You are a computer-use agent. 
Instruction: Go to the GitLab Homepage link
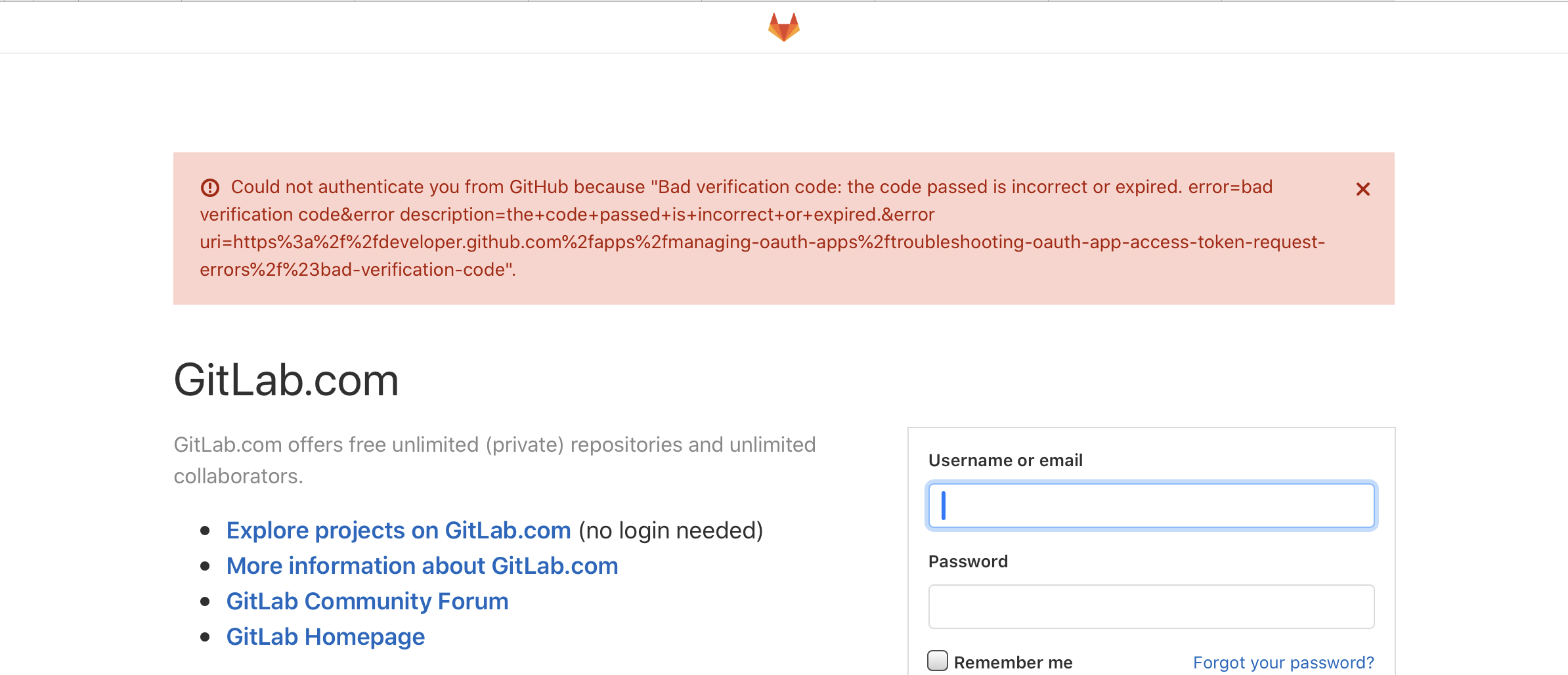point(326,636)
